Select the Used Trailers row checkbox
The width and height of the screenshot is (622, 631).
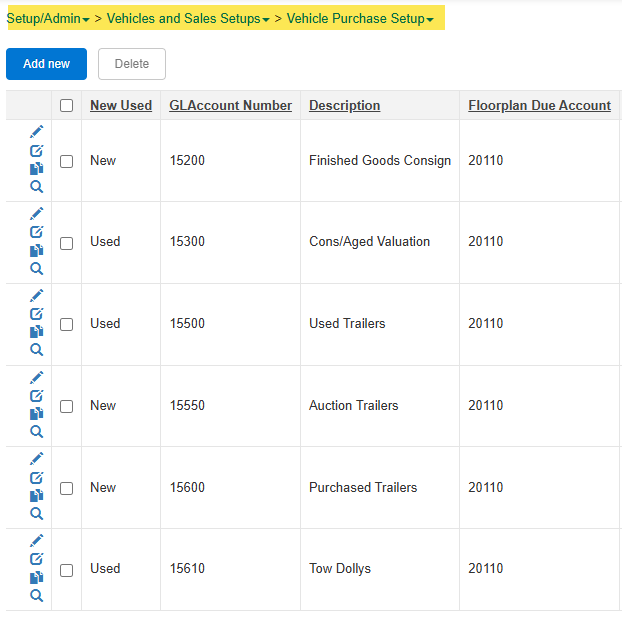[x=66, y=324]
